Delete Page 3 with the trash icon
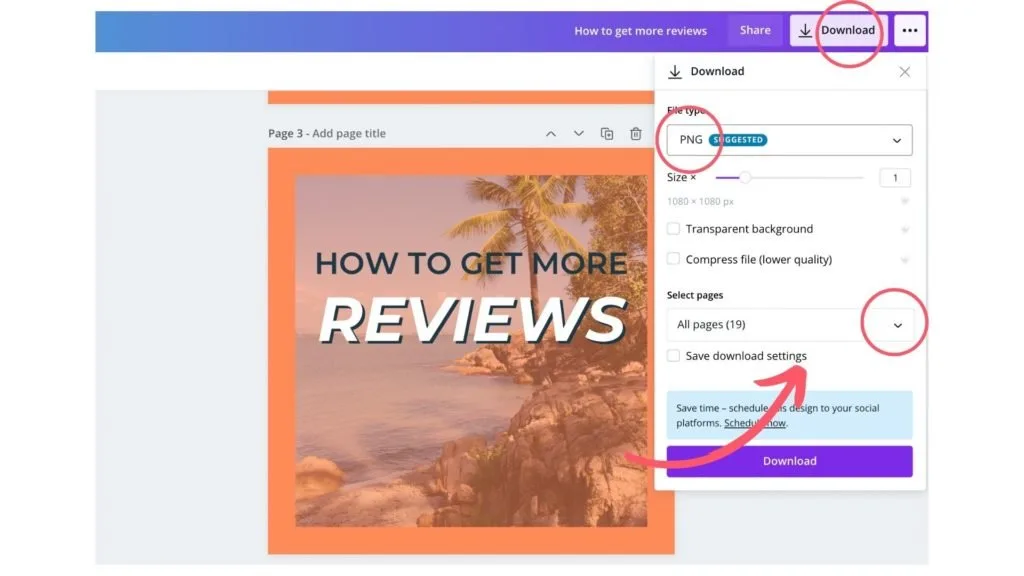Viewport: 1024px width, 576px height. [x=636, y=133]
